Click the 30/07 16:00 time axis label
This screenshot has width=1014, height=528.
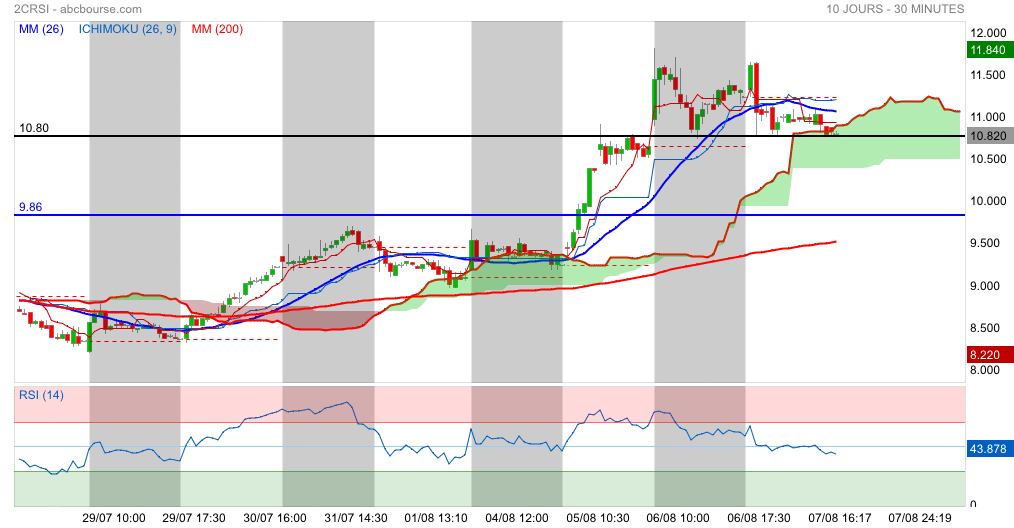click(275, 518)
